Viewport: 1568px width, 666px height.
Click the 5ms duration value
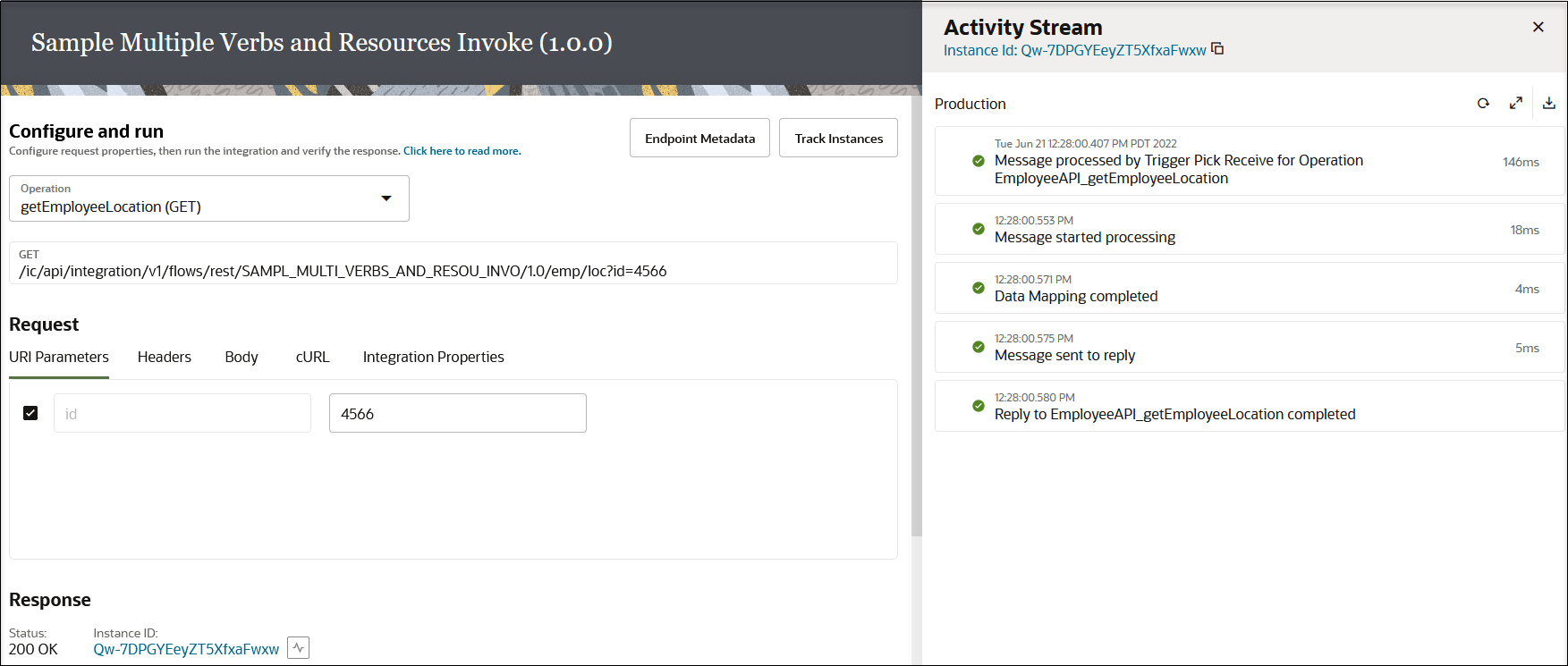1527,348
